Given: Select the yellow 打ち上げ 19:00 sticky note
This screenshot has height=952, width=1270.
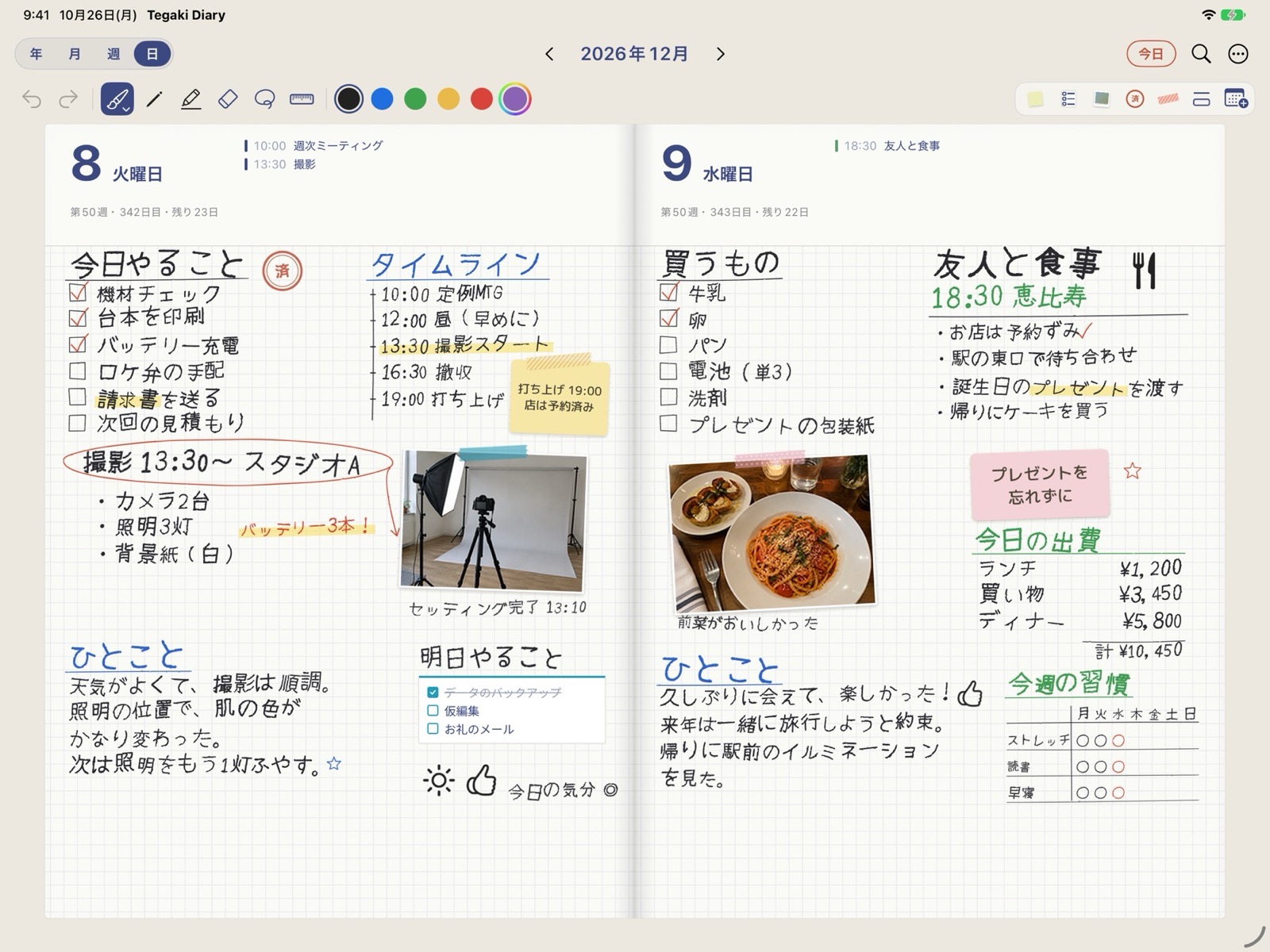Looking at the screenshot, I should tap(560, 397).
